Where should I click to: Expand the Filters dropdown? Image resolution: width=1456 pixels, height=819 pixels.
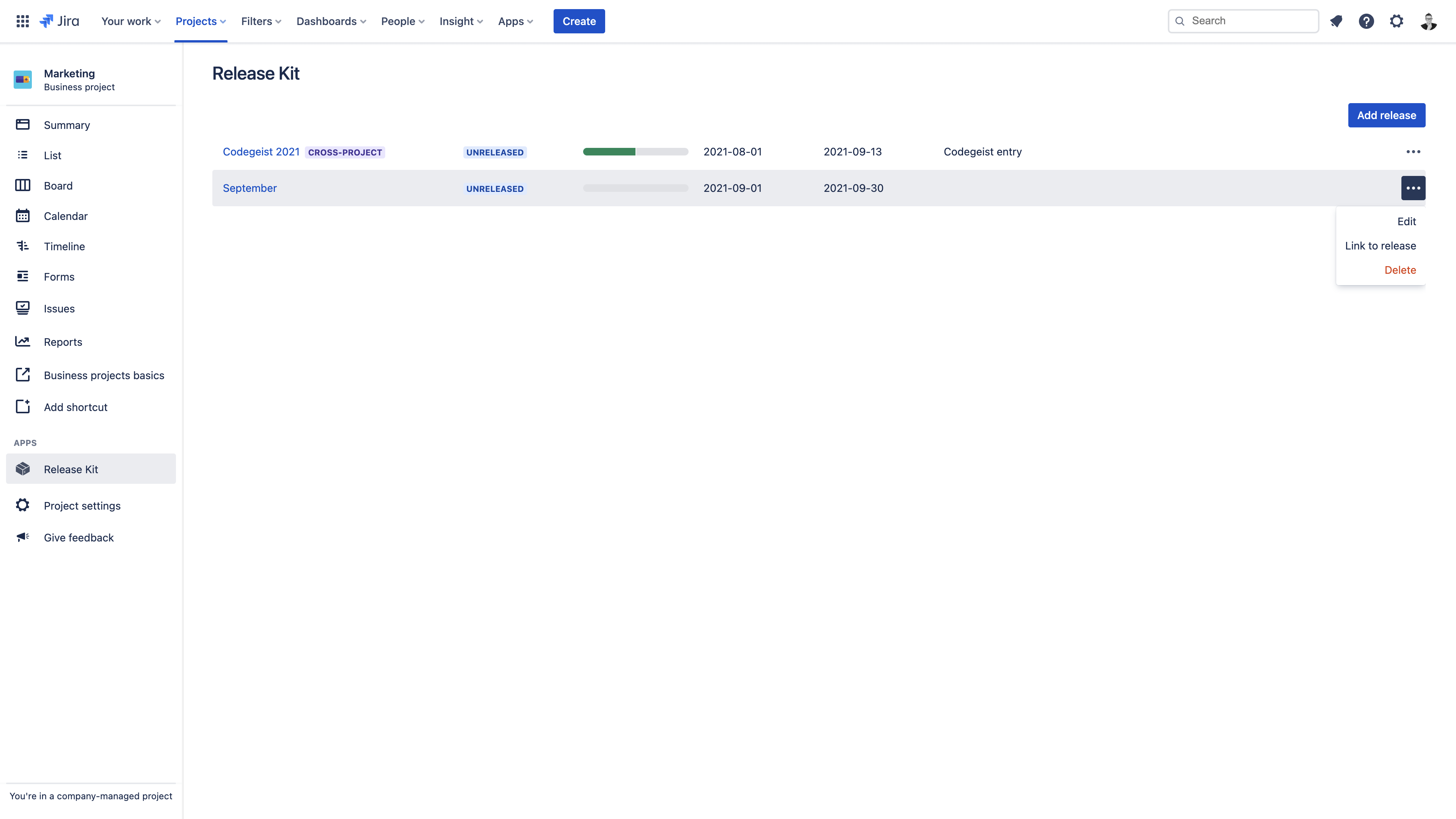click(x=261, y=22)
